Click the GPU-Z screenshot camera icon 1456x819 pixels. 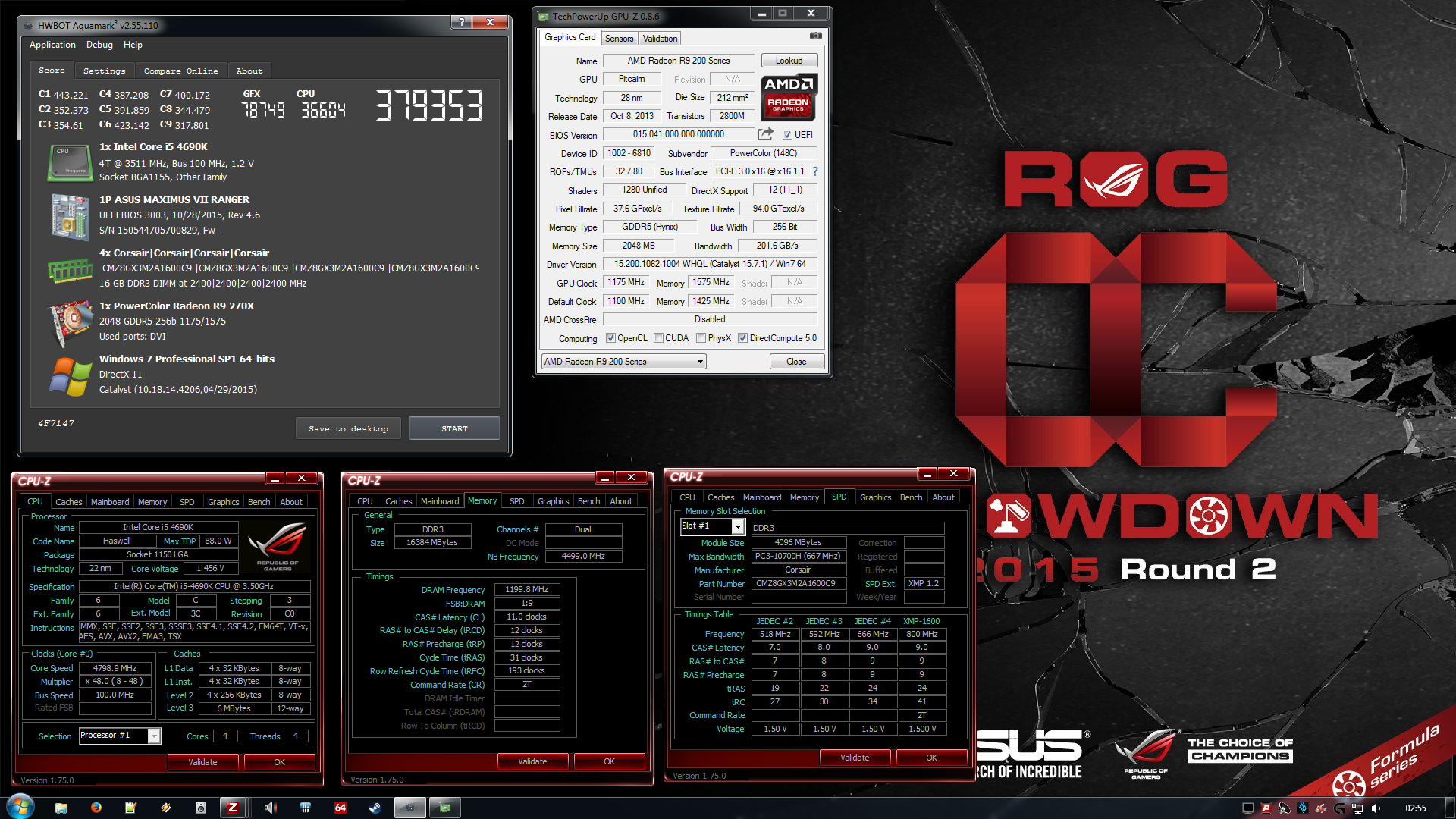(815, 36)
